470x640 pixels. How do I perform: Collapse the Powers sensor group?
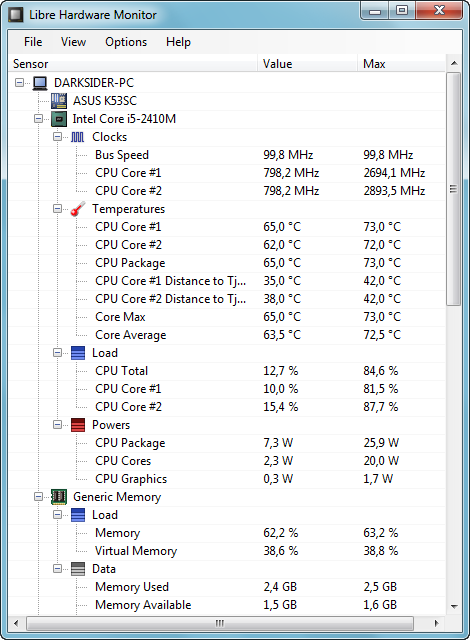(x=58, y=425)
